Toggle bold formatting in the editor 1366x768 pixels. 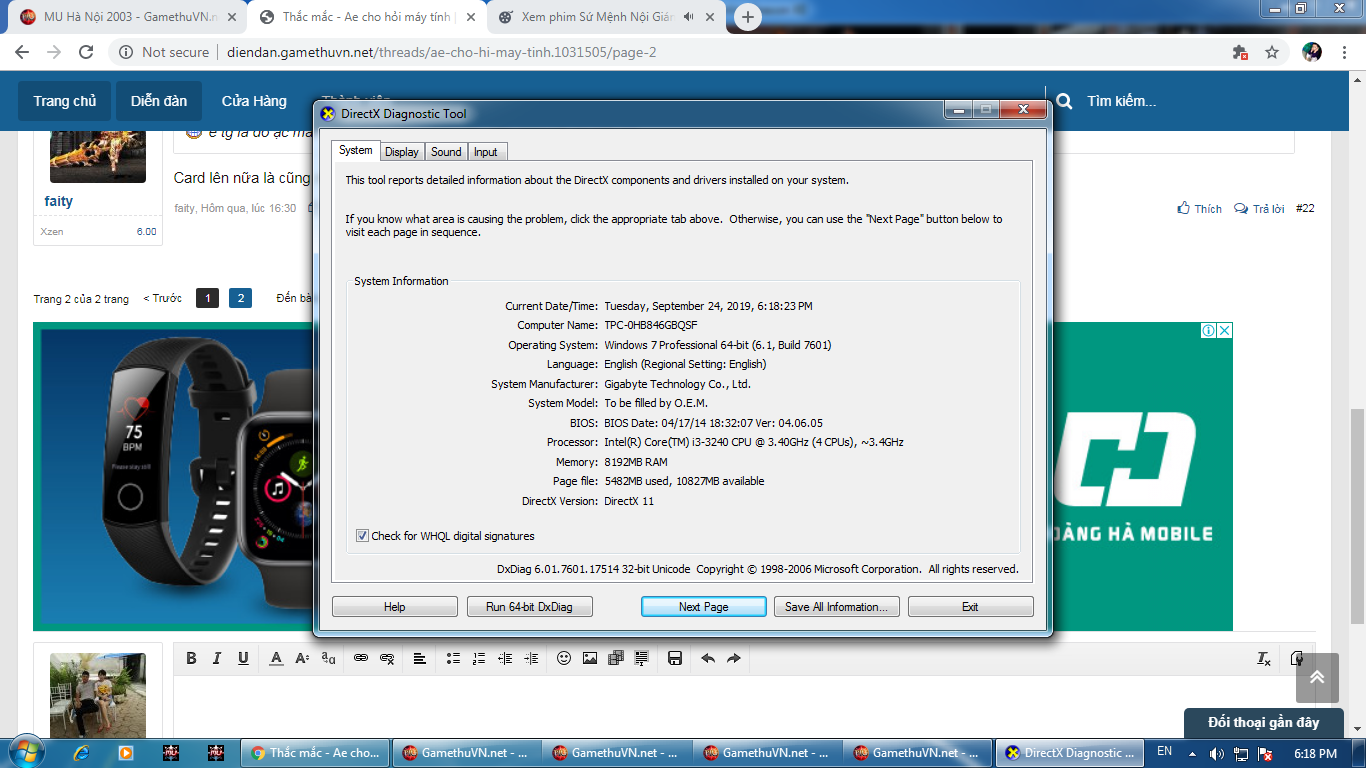(191, 658)
